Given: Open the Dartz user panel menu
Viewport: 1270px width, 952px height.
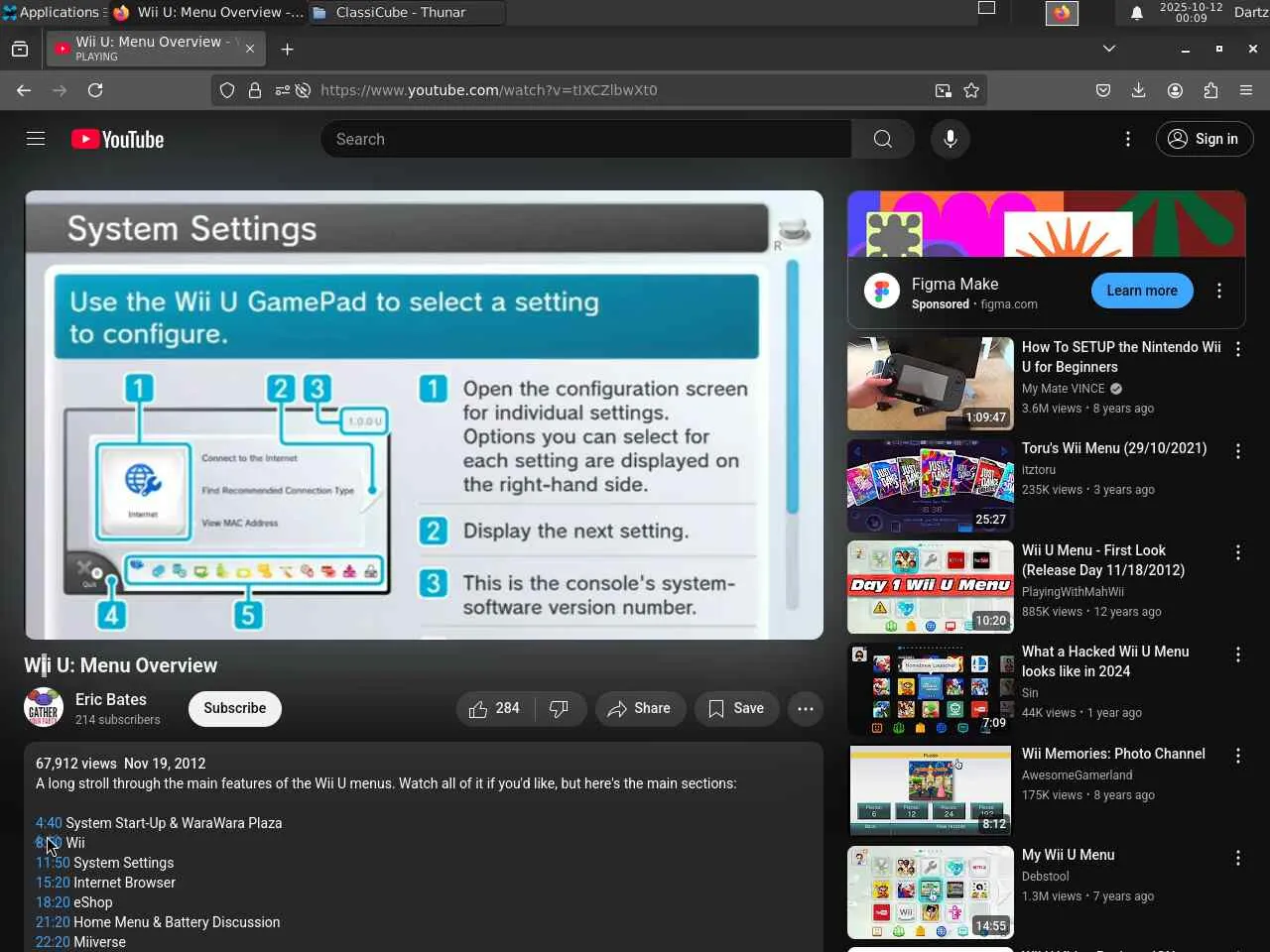Looking at the screenshot, I should [x=1250, y=13].
